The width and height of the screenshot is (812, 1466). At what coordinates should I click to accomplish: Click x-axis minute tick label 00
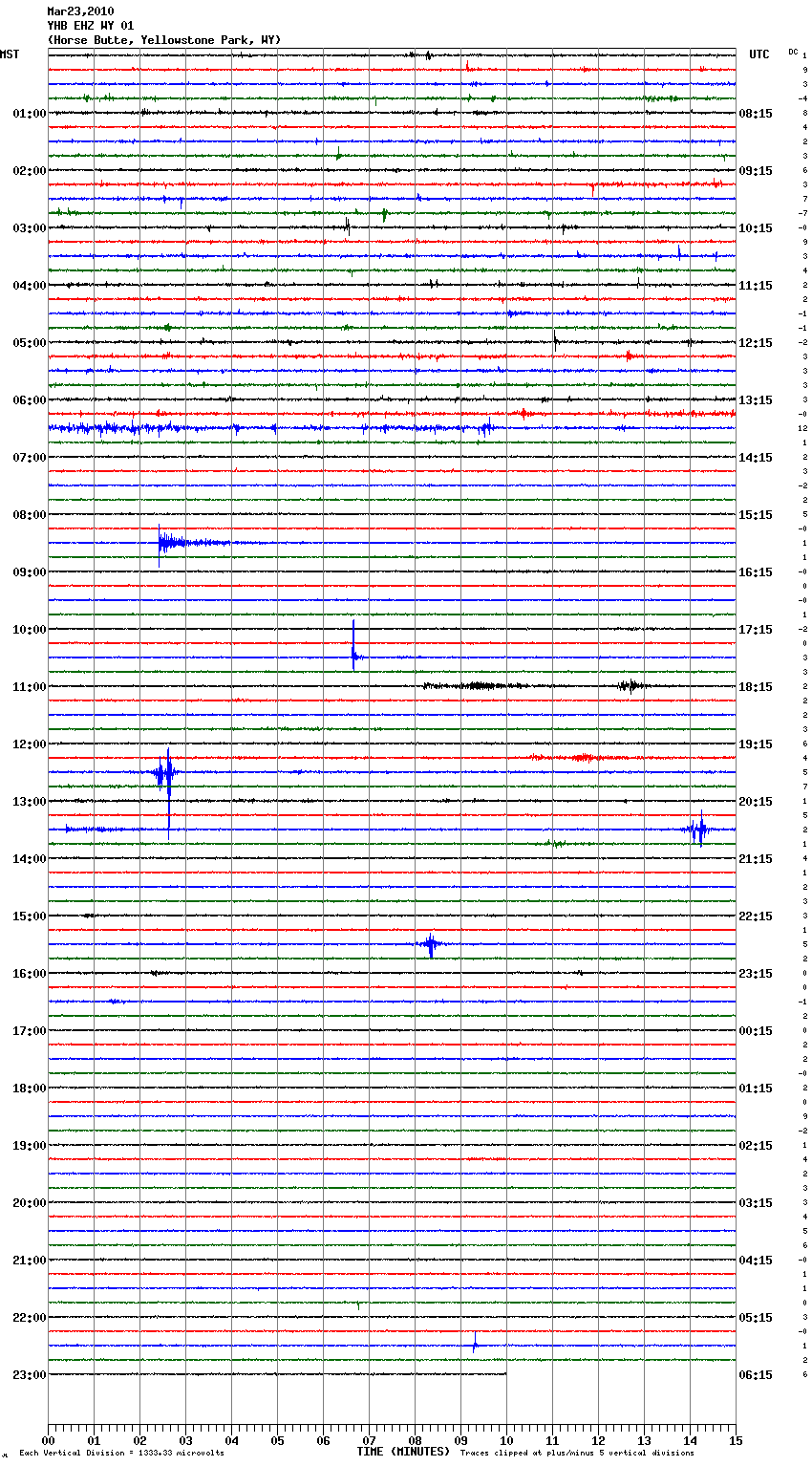click(x=48, y=1440)
